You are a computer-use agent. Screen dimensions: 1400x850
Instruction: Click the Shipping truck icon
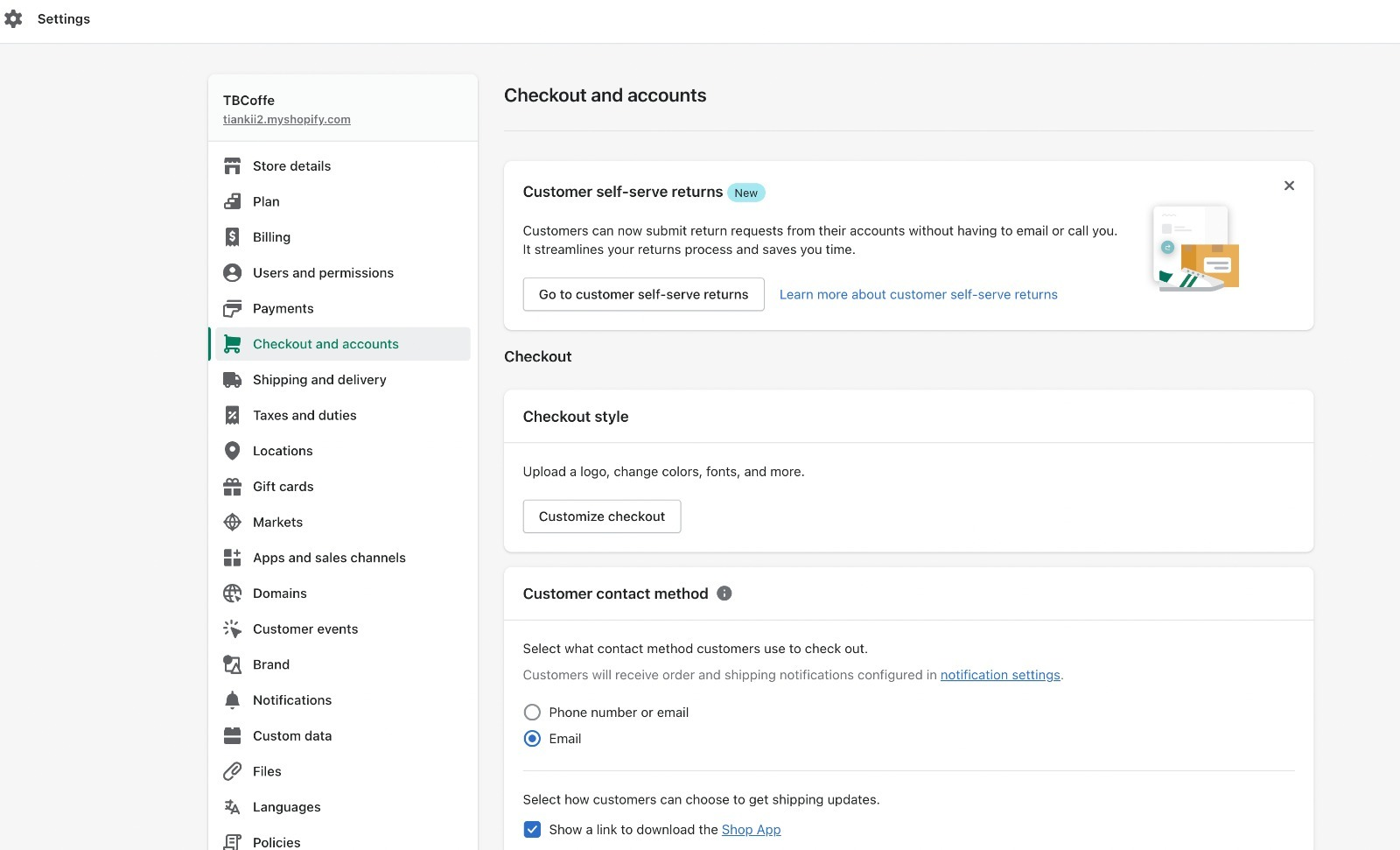pyautogui.click(x=232, y=380)
